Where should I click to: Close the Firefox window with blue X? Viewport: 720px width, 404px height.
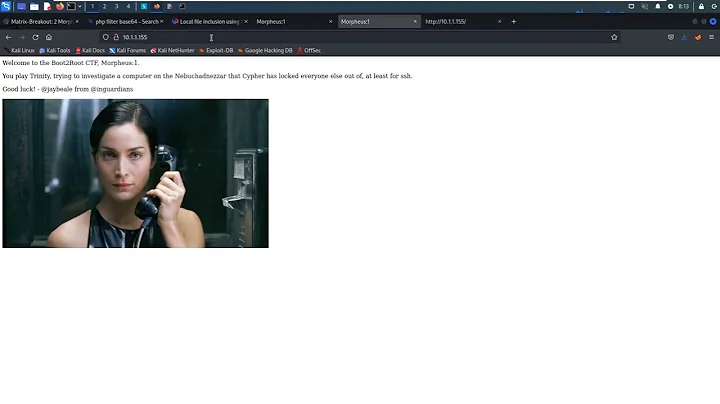click(x=713, y=22)
